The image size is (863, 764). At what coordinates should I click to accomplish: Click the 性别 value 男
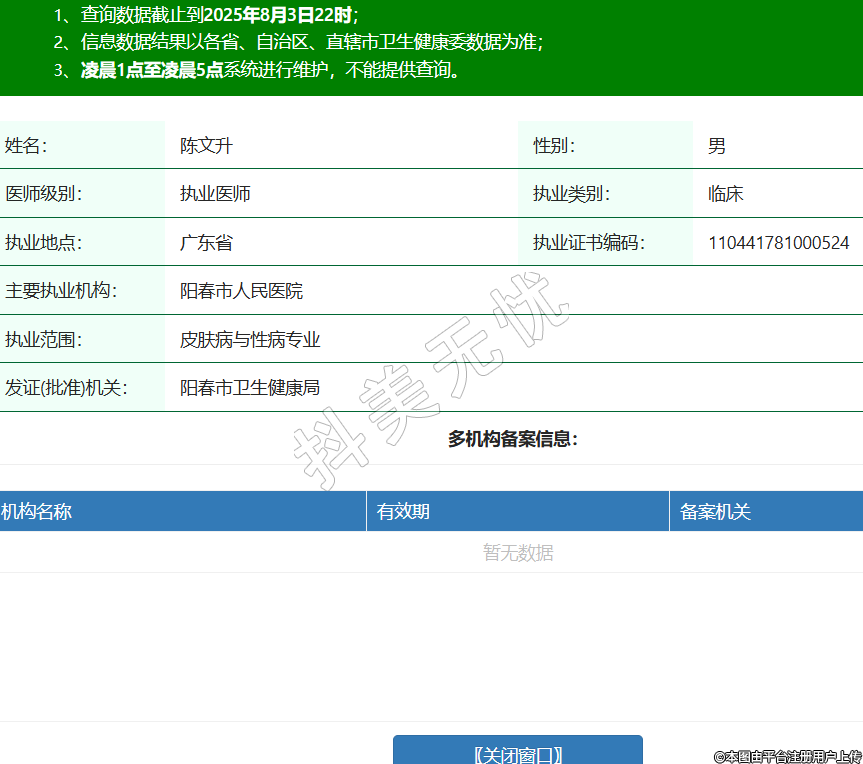pos(716,146)
